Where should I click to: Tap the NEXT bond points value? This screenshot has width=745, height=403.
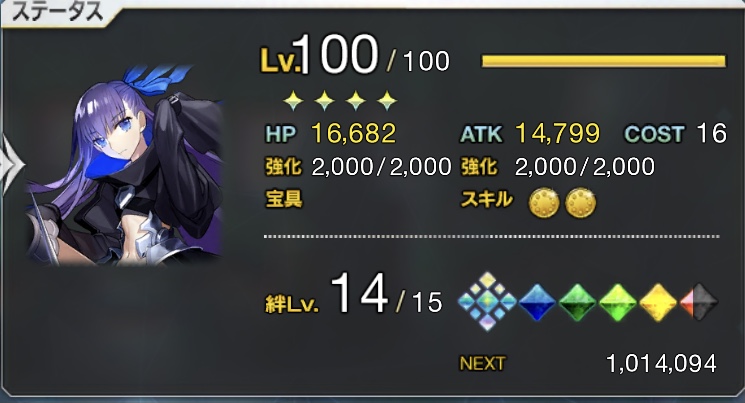point(661,364)
